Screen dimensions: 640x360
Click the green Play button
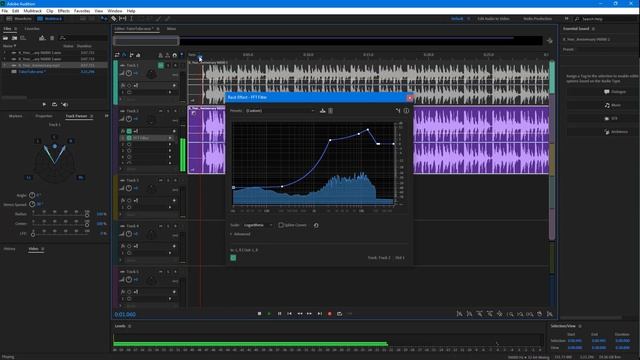[269, 313]
